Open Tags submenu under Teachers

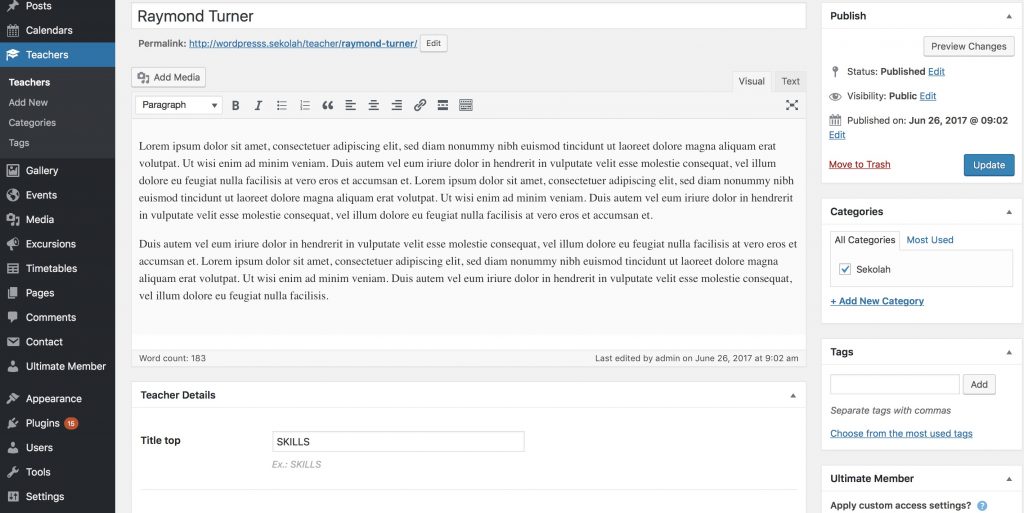19,143
